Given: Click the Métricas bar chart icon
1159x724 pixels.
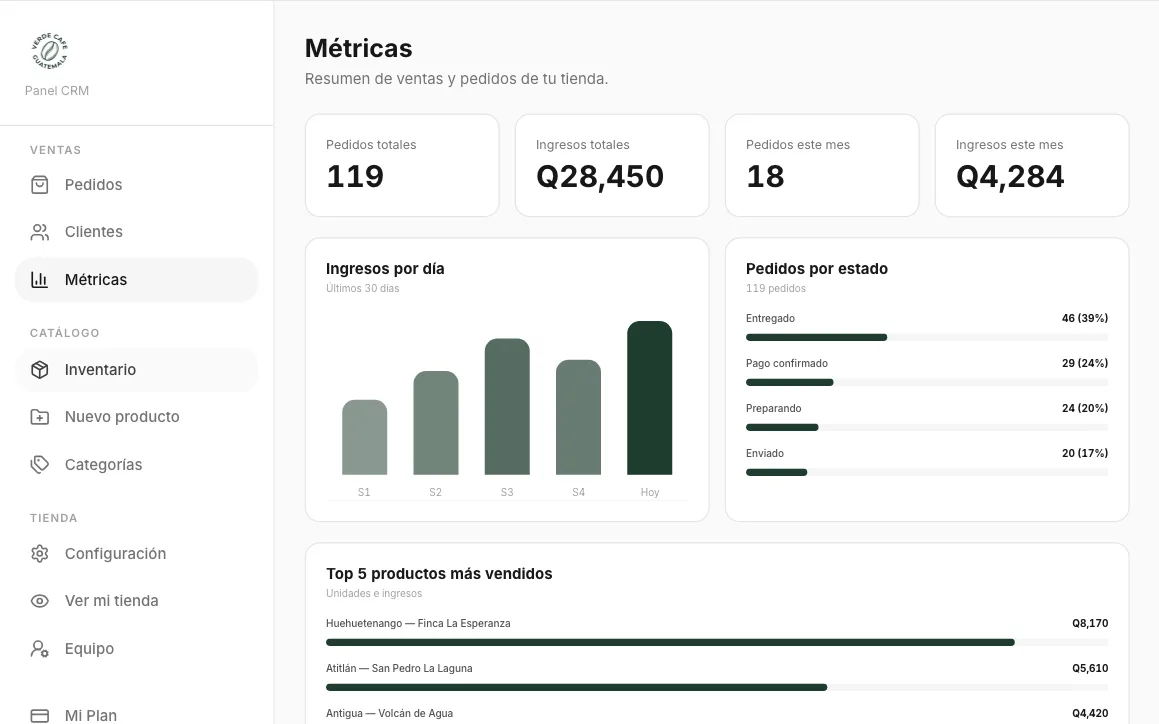Looking at the screenshot, I should pos(40,280).
